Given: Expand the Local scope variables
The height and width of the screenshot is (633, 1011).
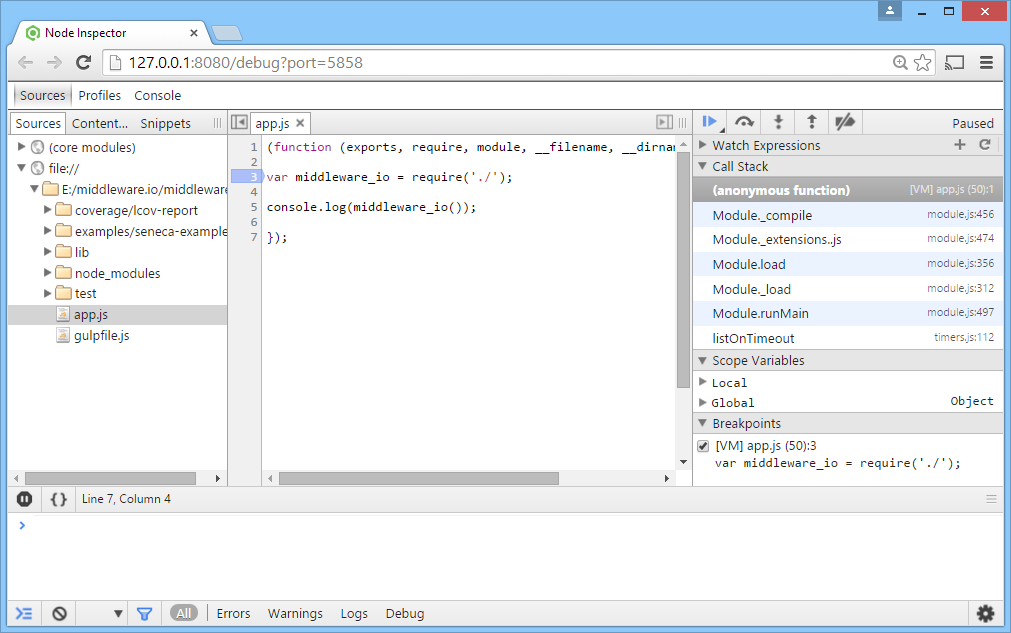Looking at the screenshot, I should click(702, 382).
